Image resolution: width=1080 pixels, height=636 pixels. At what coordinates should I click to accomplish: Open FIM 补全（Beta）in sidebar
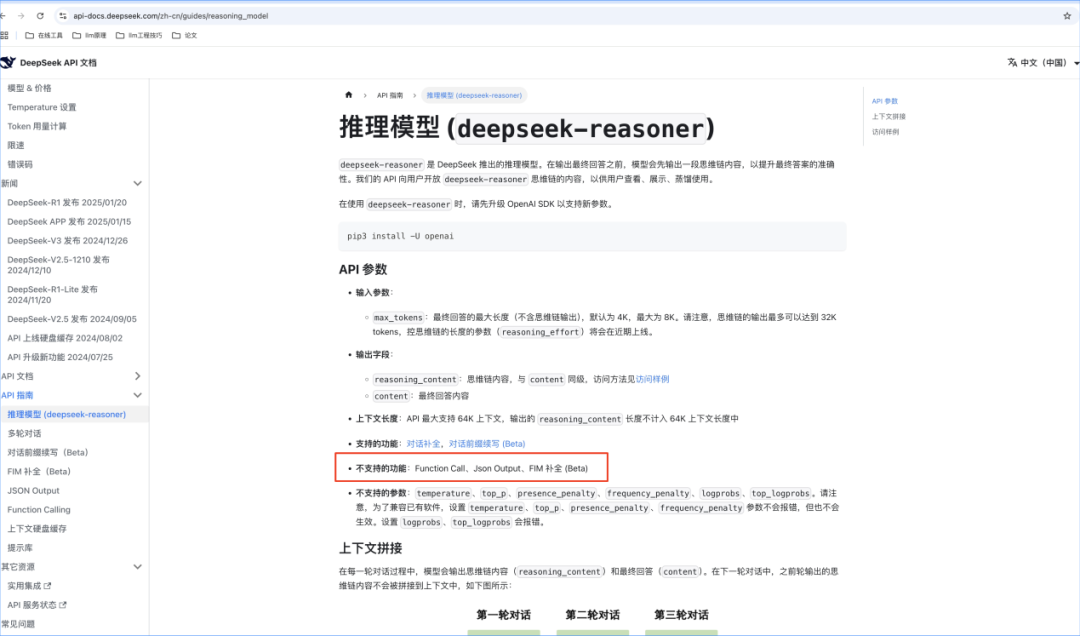(x=39, y=472)
